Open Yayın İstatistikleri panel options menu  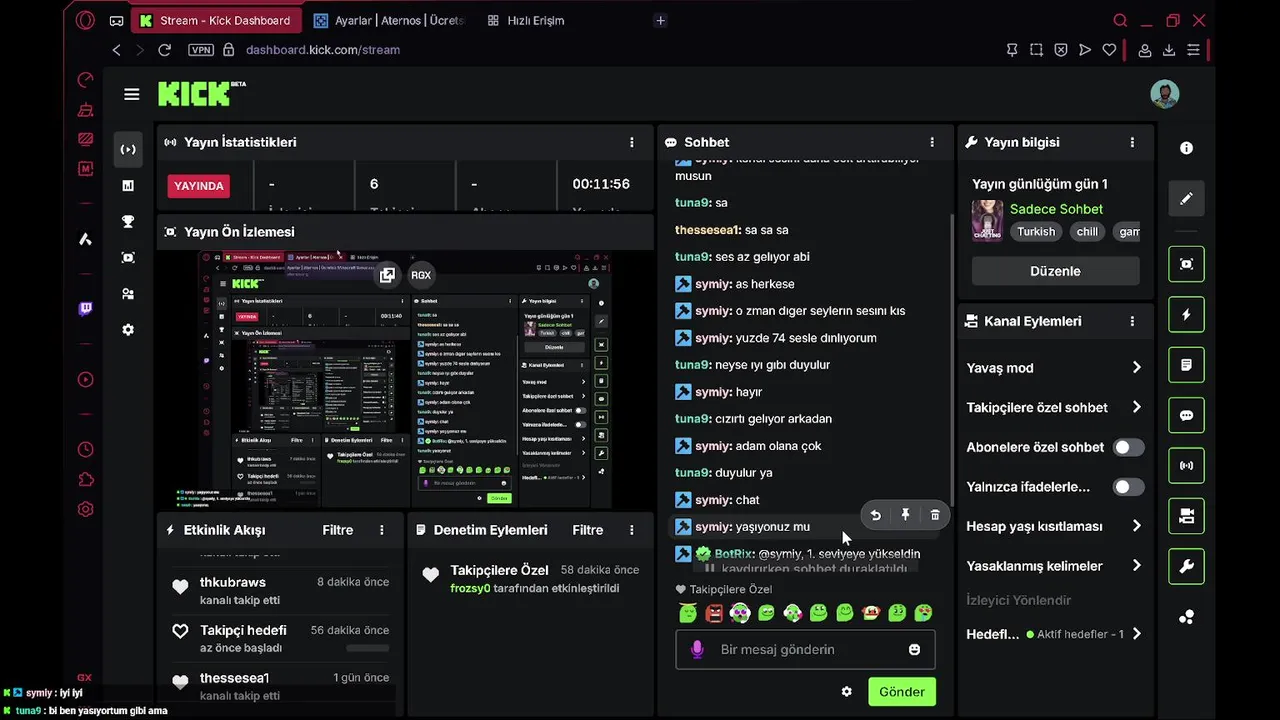tap(631, 143)
